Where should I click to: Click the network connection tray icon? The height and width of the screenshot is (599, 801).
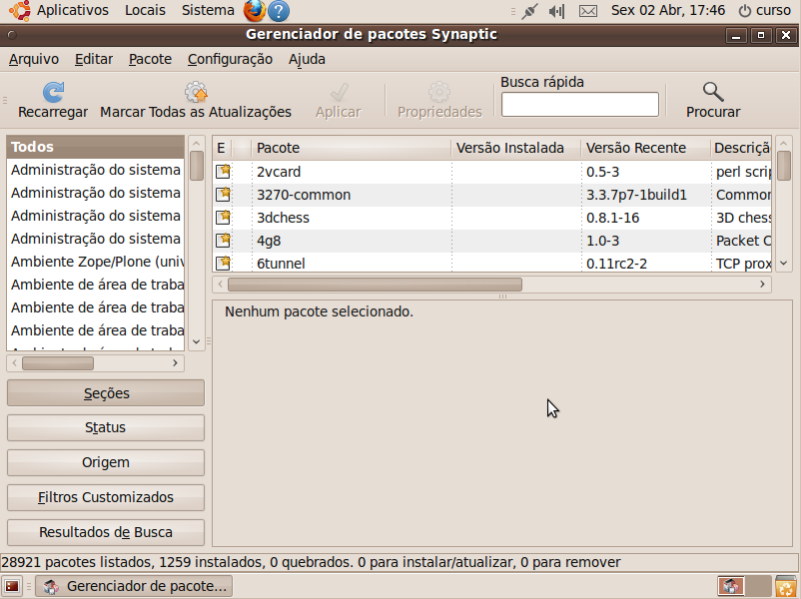coord(530,11)
